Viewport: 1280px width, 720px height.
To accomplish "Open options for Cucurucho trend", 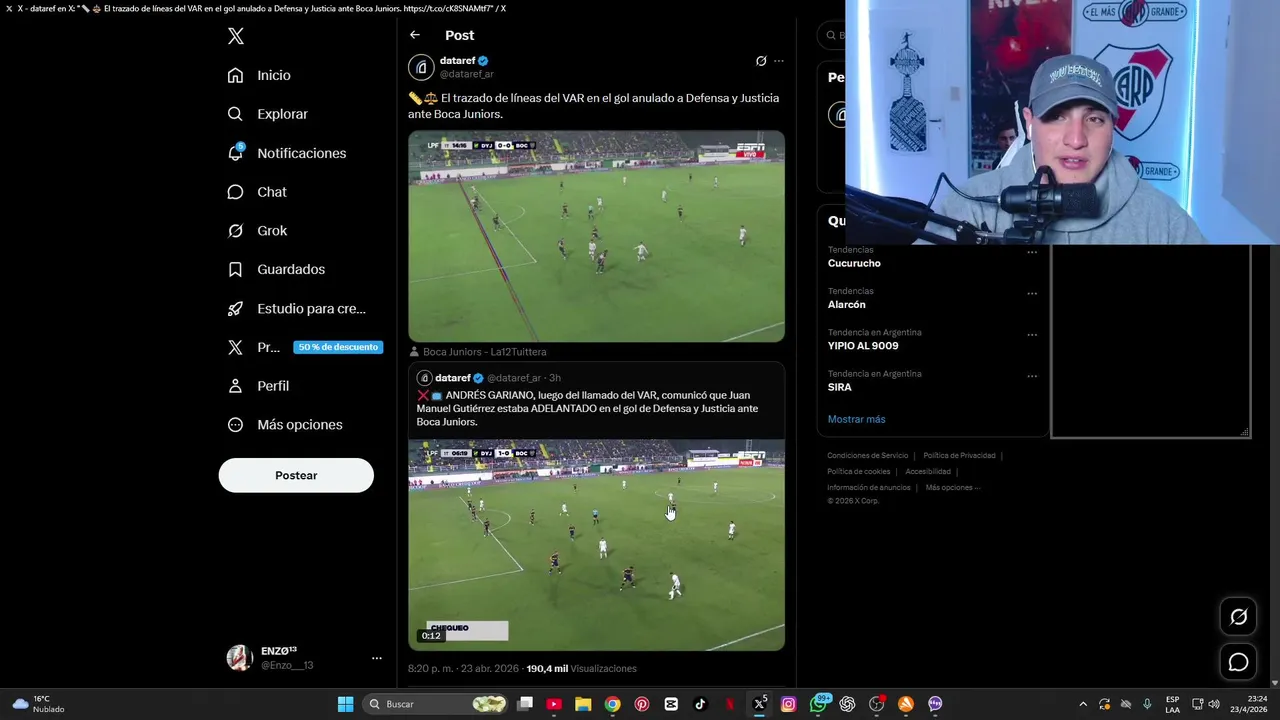I will [1032, 252].
